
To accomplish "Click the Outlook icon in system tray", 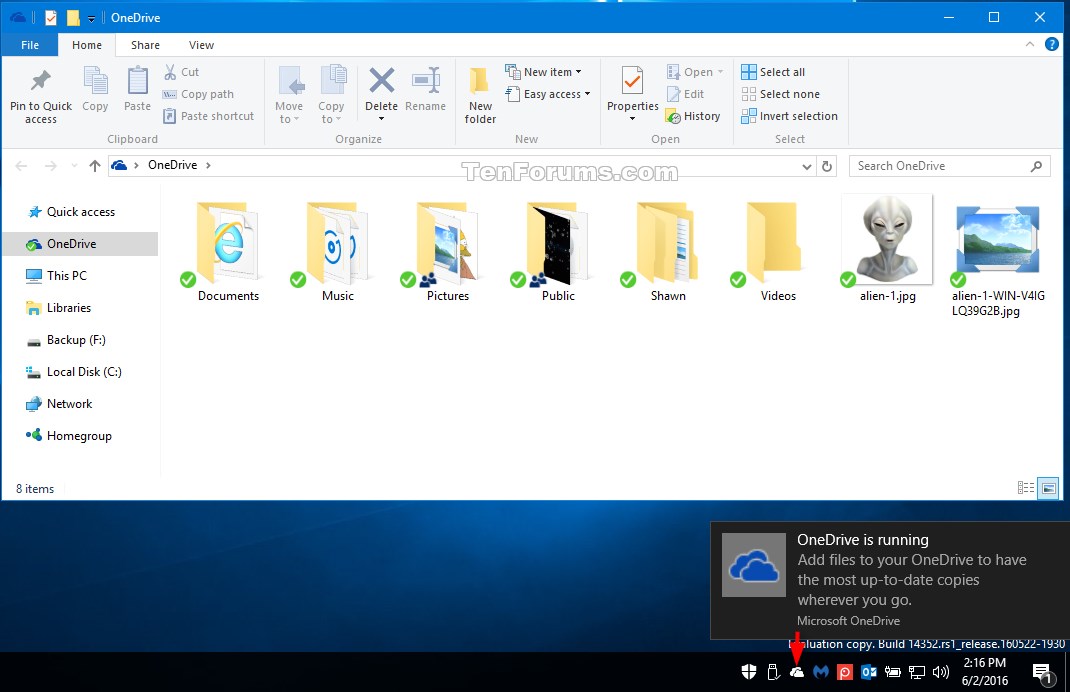I will click(869, 672).
